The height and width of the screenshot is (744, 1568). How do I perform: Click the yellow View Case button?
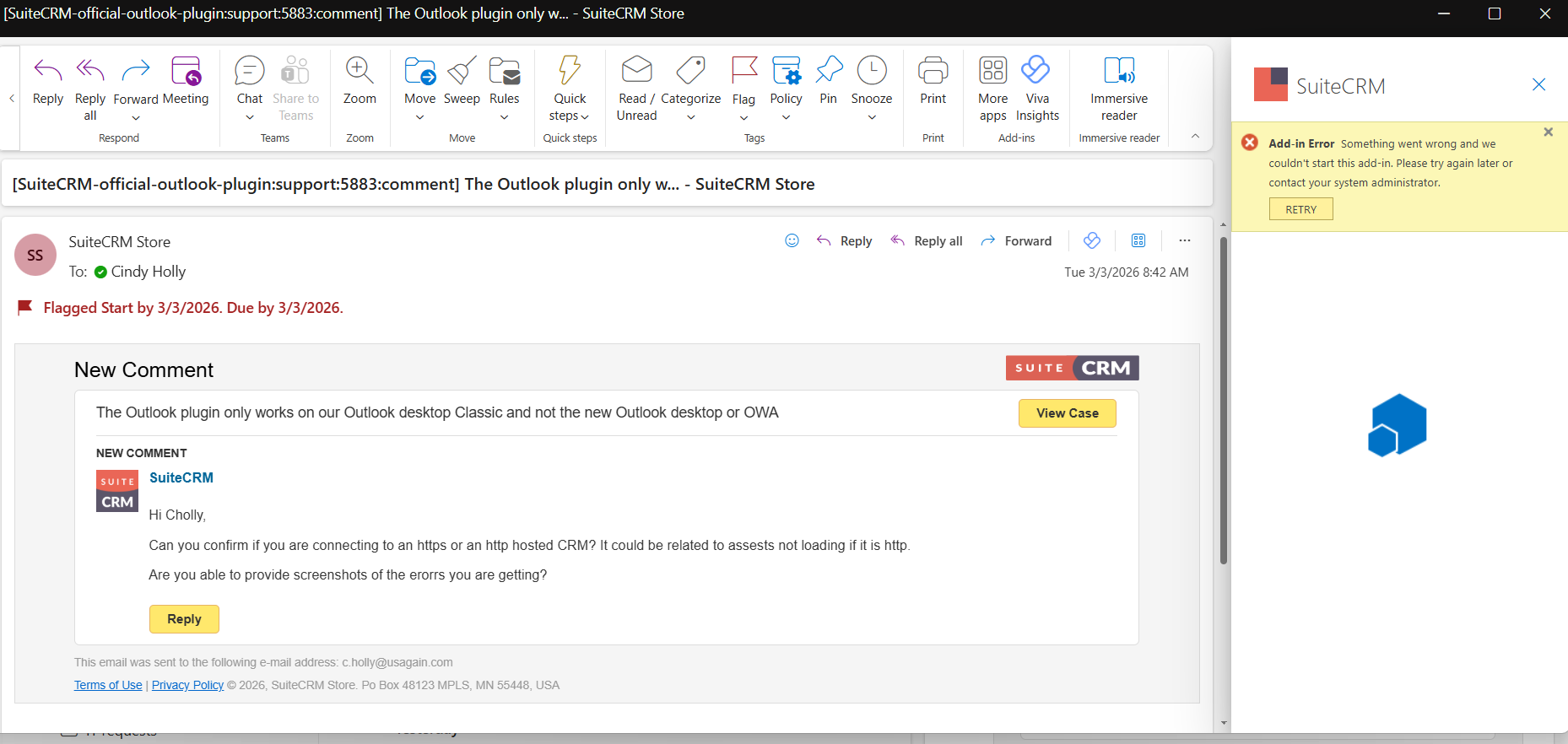click(1067, 413)
